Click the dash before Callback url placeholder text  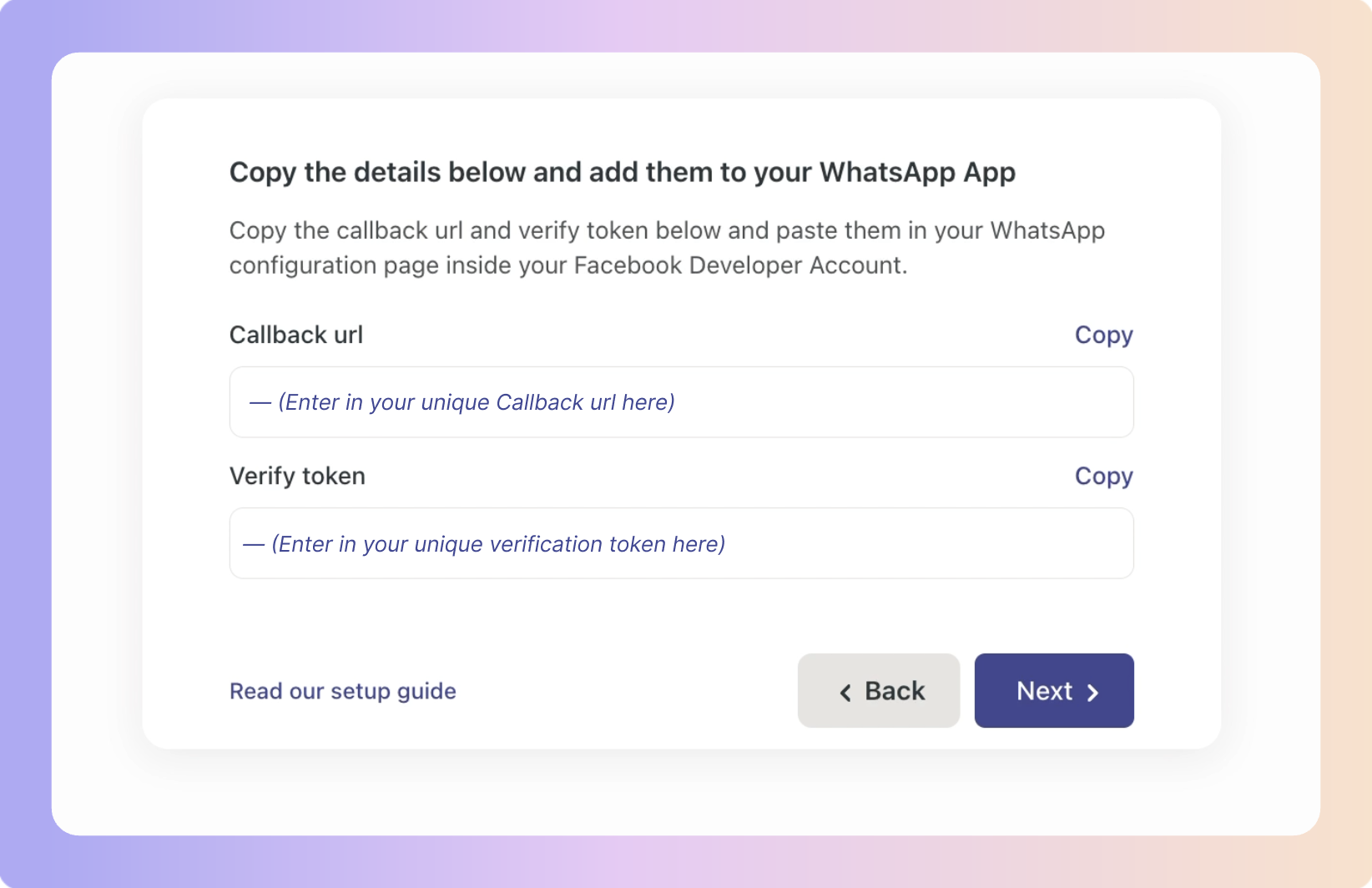[x=260, y=403]
